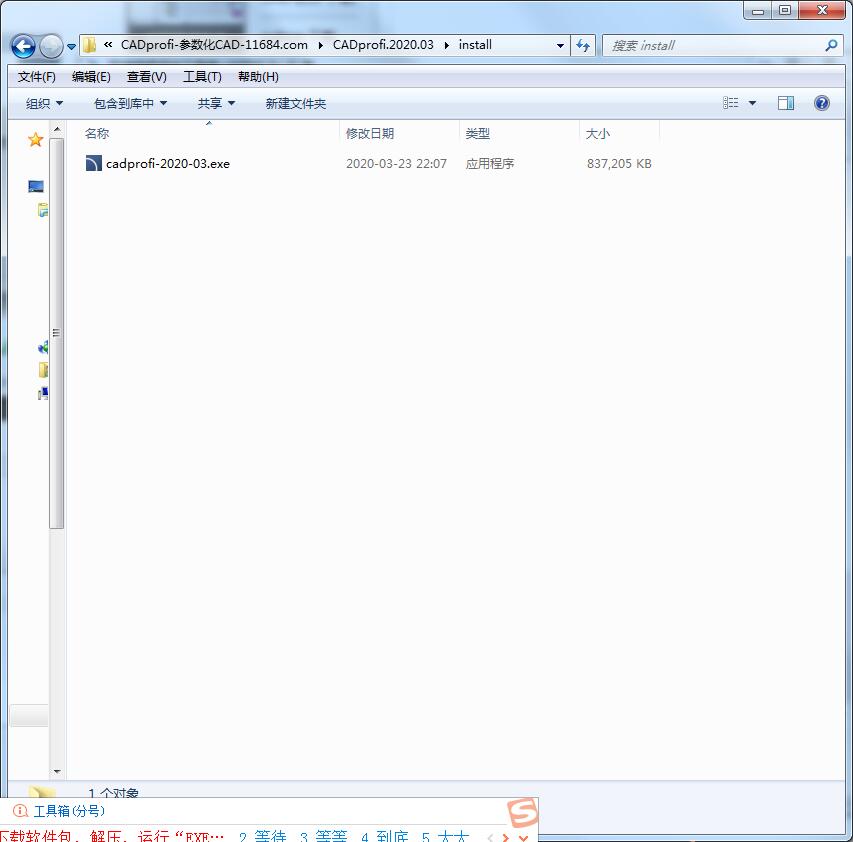853x842 pixels.
Task: Maximize the install Explorer window
Action: tap(784, 10)
